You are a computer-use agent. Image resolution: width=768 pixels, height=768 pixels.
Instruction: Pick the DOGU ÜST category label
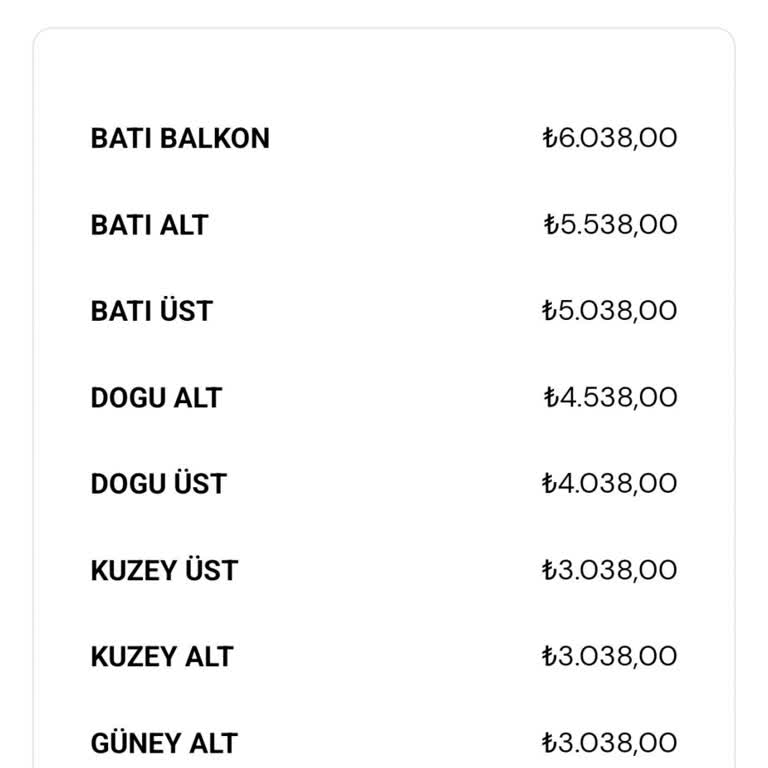coord(158,484)
